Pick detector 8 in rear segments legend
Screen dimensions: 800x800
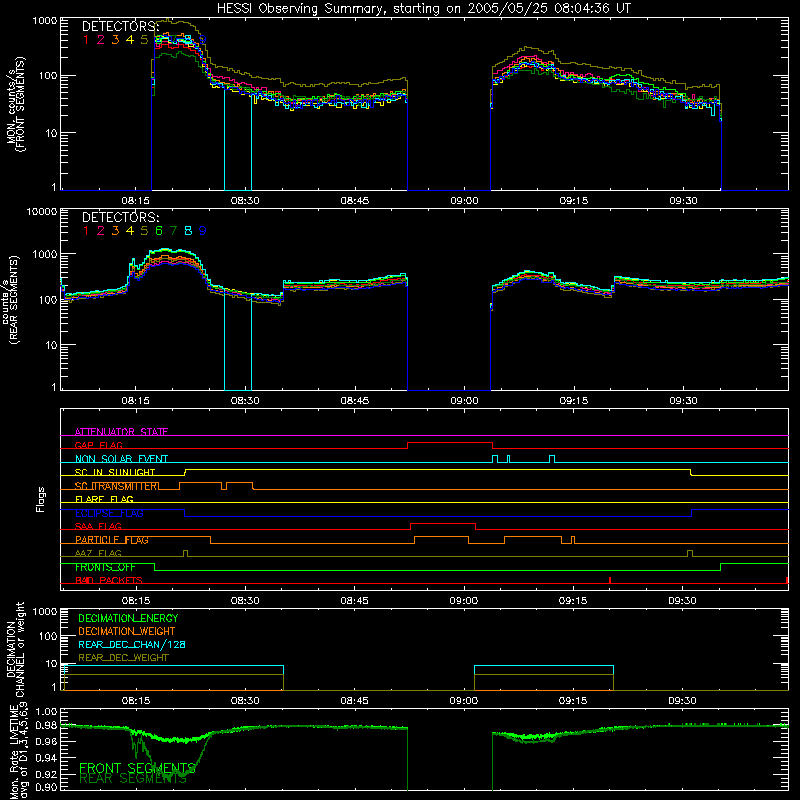188,231
